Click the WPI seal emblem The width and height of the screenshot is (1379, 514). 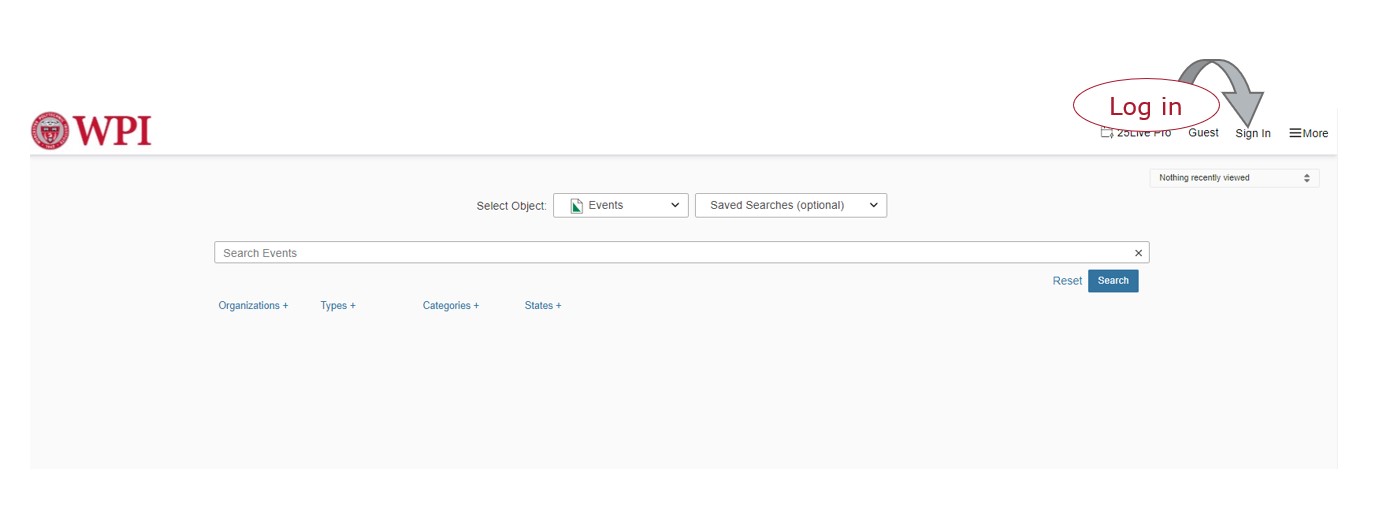pyautogui.click(x=50, y=131)
